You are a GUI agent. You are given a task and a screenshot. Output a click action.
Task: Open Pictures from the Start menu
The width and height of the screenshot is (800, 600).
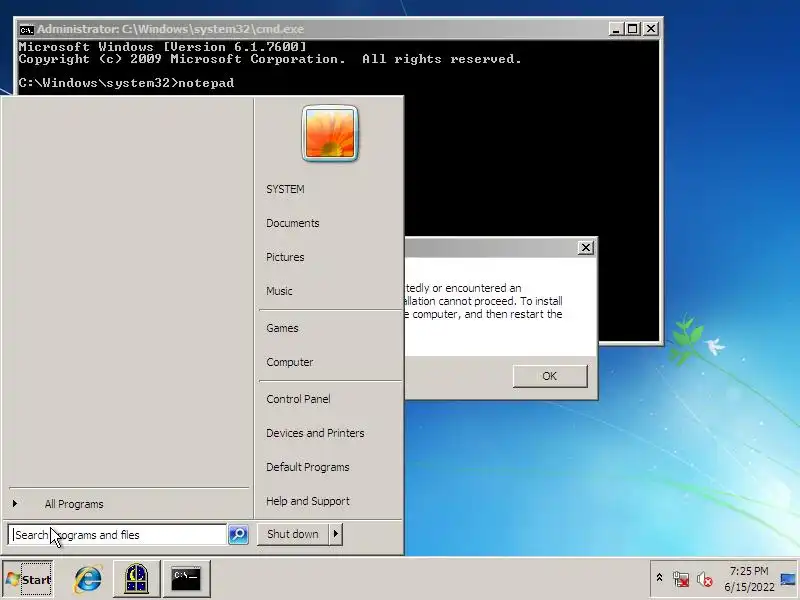[285, 257]
